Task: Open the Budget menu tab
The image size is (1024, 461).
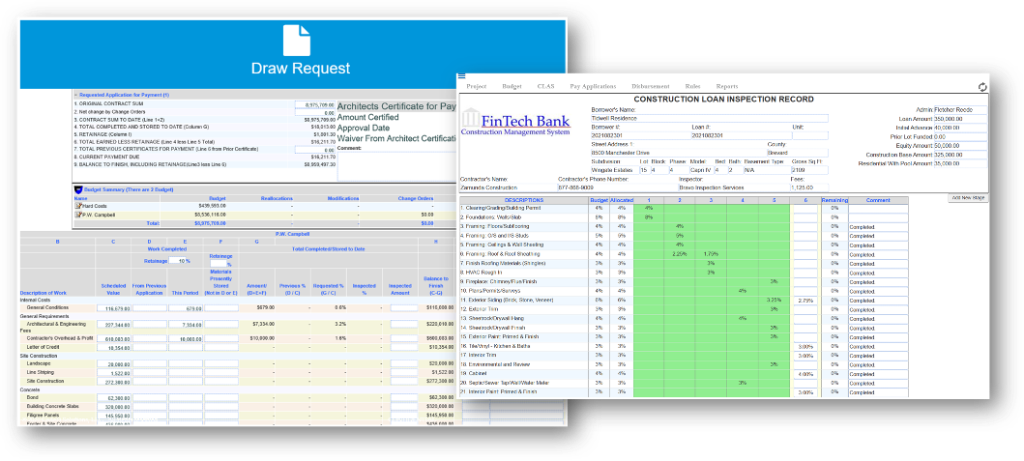Action: [x=511, y=87]
